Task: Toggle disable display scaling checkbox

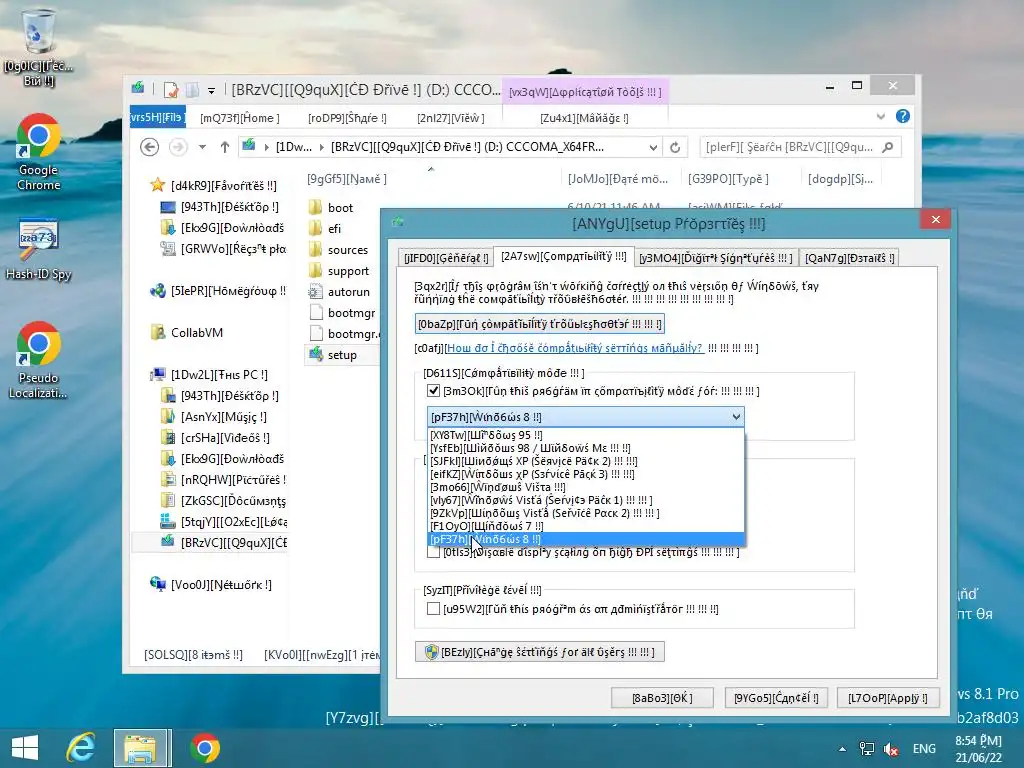Action: click(x=433, y=552)
